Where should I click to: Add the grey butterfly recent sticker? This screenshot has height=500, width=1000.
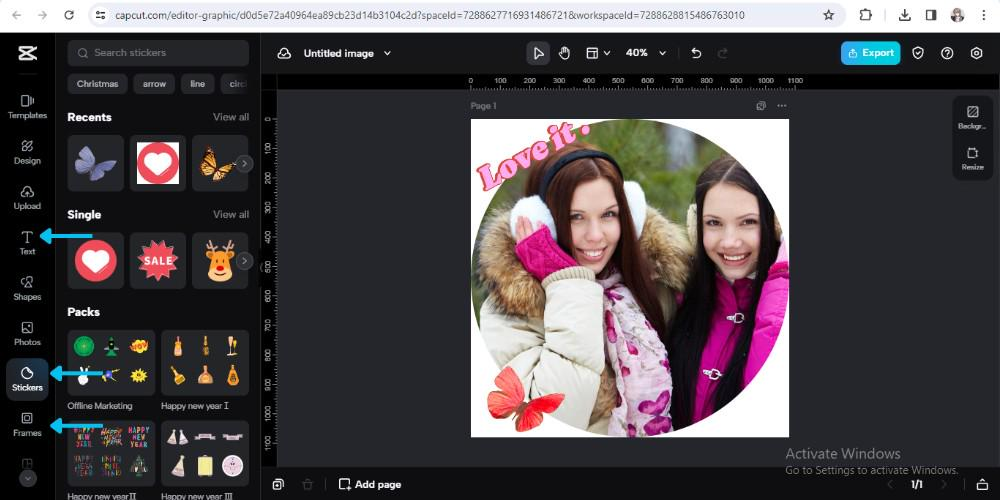pyautogui.click(x=96, y=163)
